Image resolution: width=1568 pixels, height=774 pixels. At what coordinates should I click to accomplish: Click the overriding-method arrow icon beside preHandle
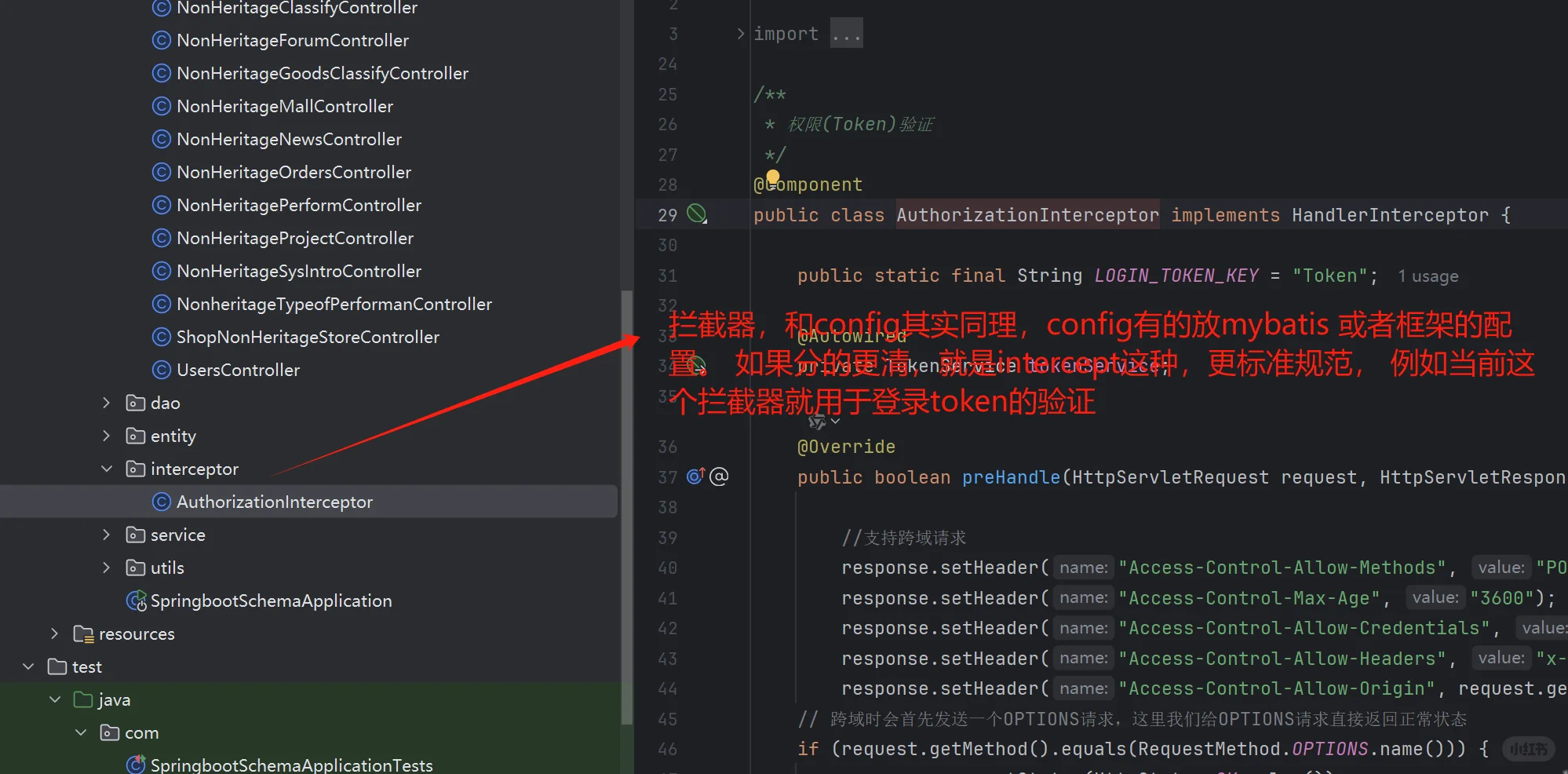(x=694, y=476)
